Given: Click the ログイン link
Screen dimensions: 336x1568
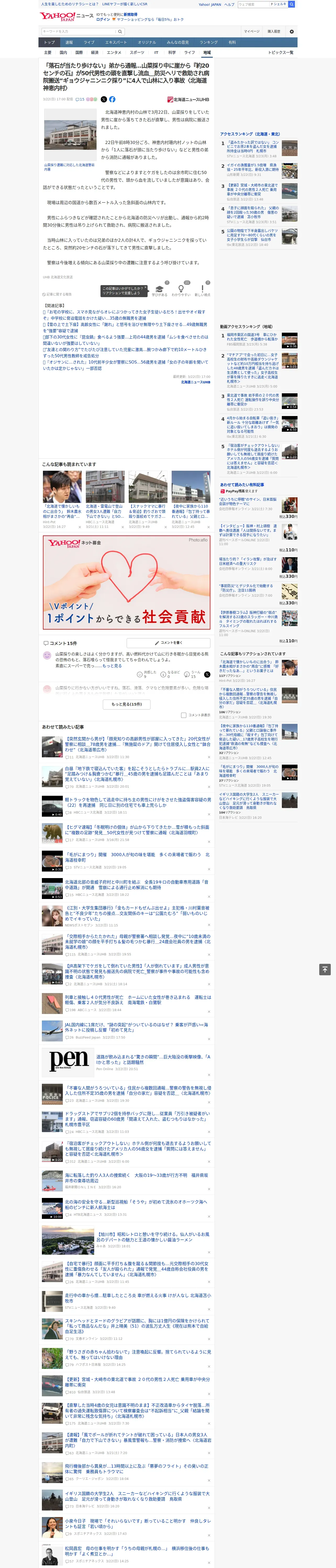Looking at the screenshot, I should tap(103, 20).
